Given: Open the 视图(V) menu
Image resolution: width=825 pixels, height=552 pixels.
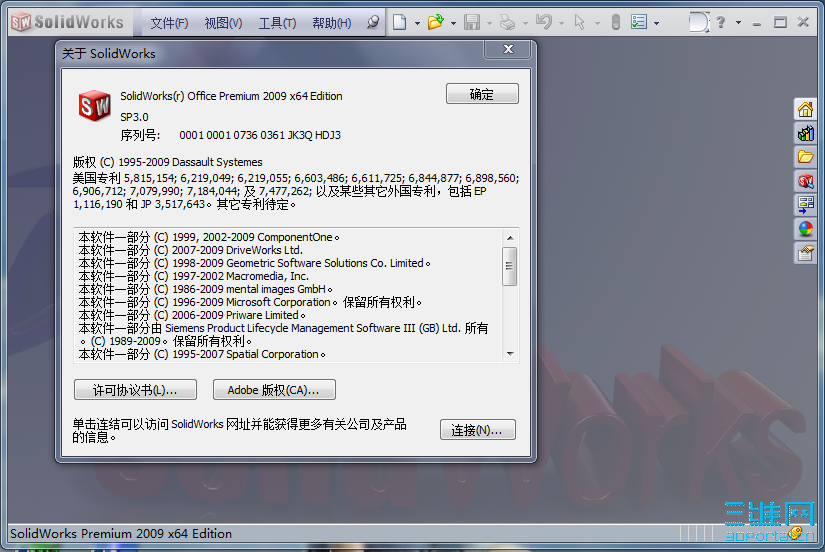Looking at the screenshot, I should point(223,23).
